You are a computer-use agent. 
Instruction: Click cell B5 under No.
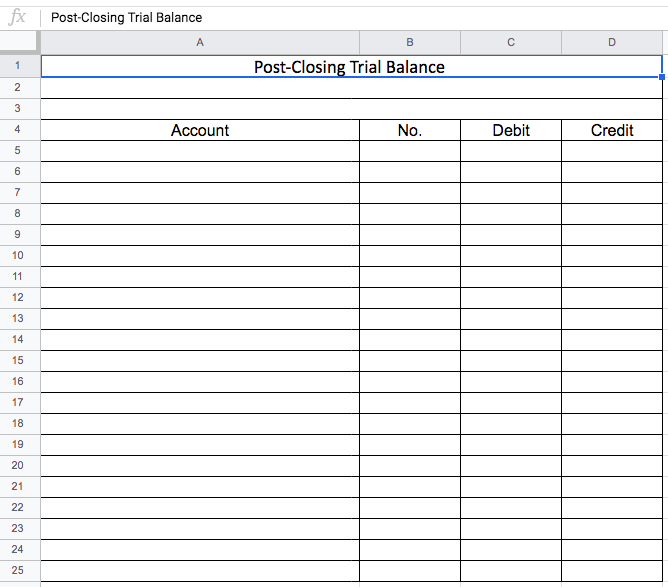[410, 151]
